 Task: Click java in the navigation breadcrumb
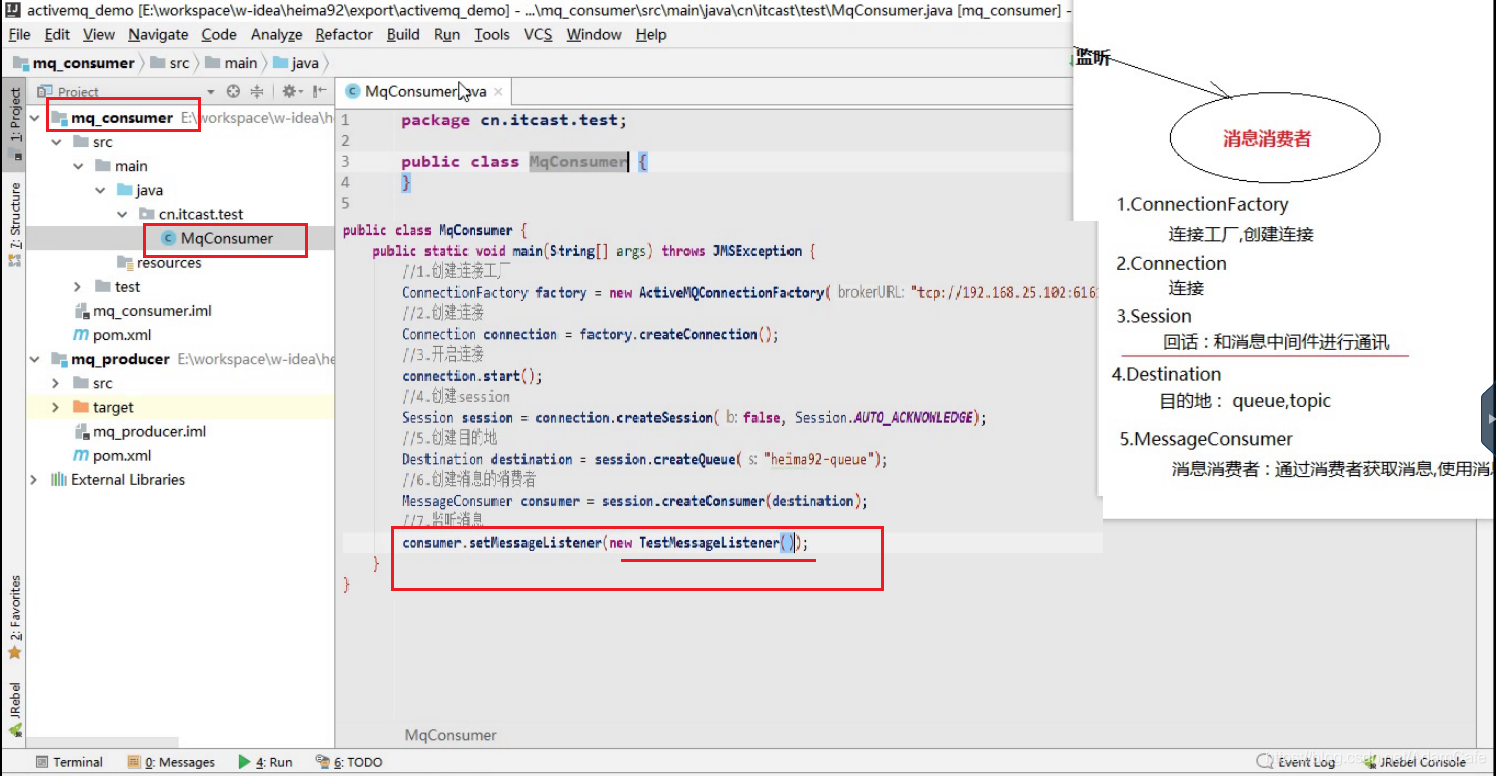pos(296,63)
